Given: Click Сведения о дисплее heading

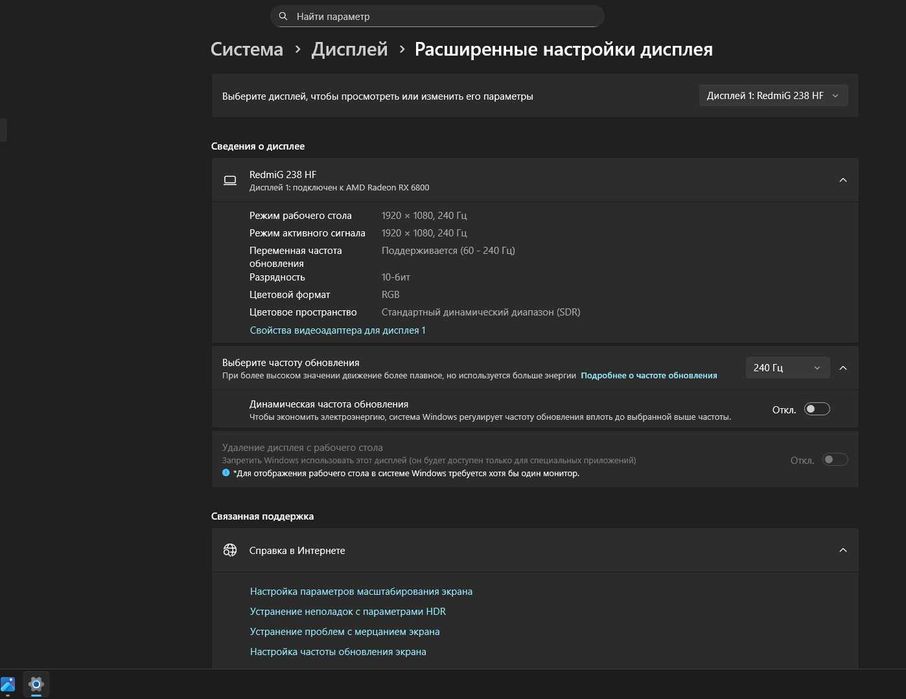Looking at the screenshot, I should click(258, 146).
